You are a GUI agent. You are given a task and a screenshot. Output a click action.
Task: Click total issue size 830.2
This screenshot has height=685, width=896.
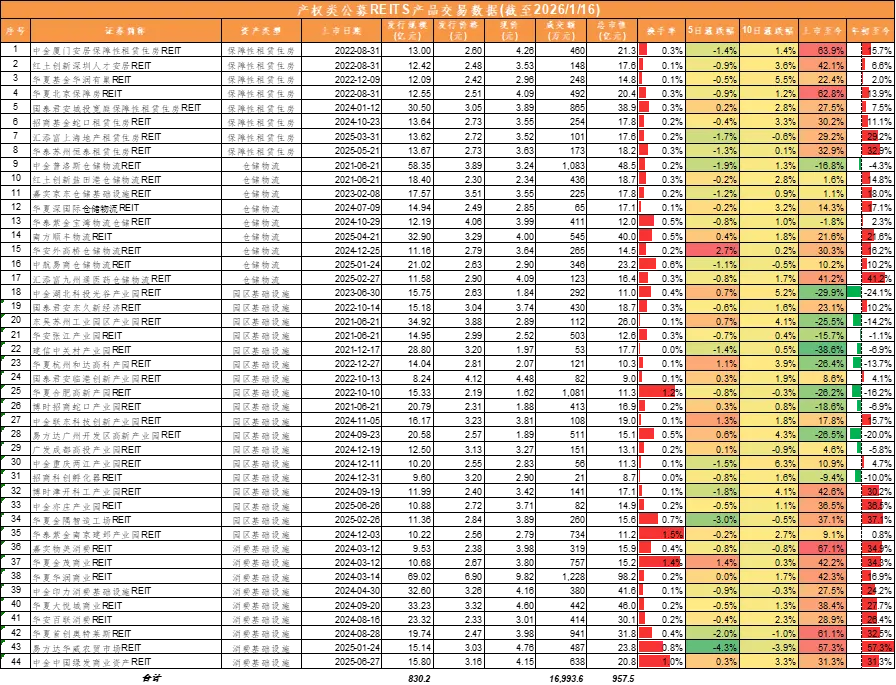click(x=420, y=678)
